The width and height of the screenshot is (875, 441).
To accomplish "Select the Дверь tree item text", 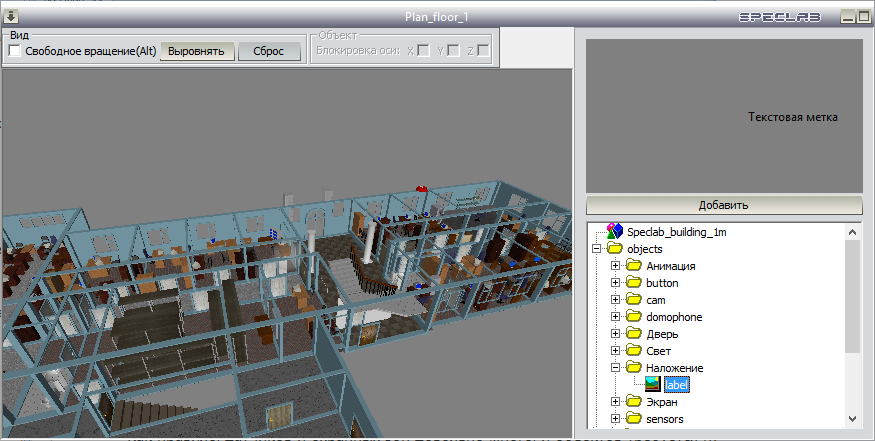I will click(x=662, y=334).
